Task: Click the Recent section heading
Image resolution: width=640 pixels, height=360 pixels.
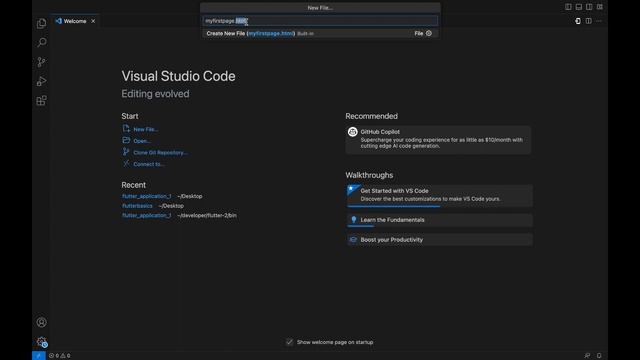Action: [x=133, y=185]
